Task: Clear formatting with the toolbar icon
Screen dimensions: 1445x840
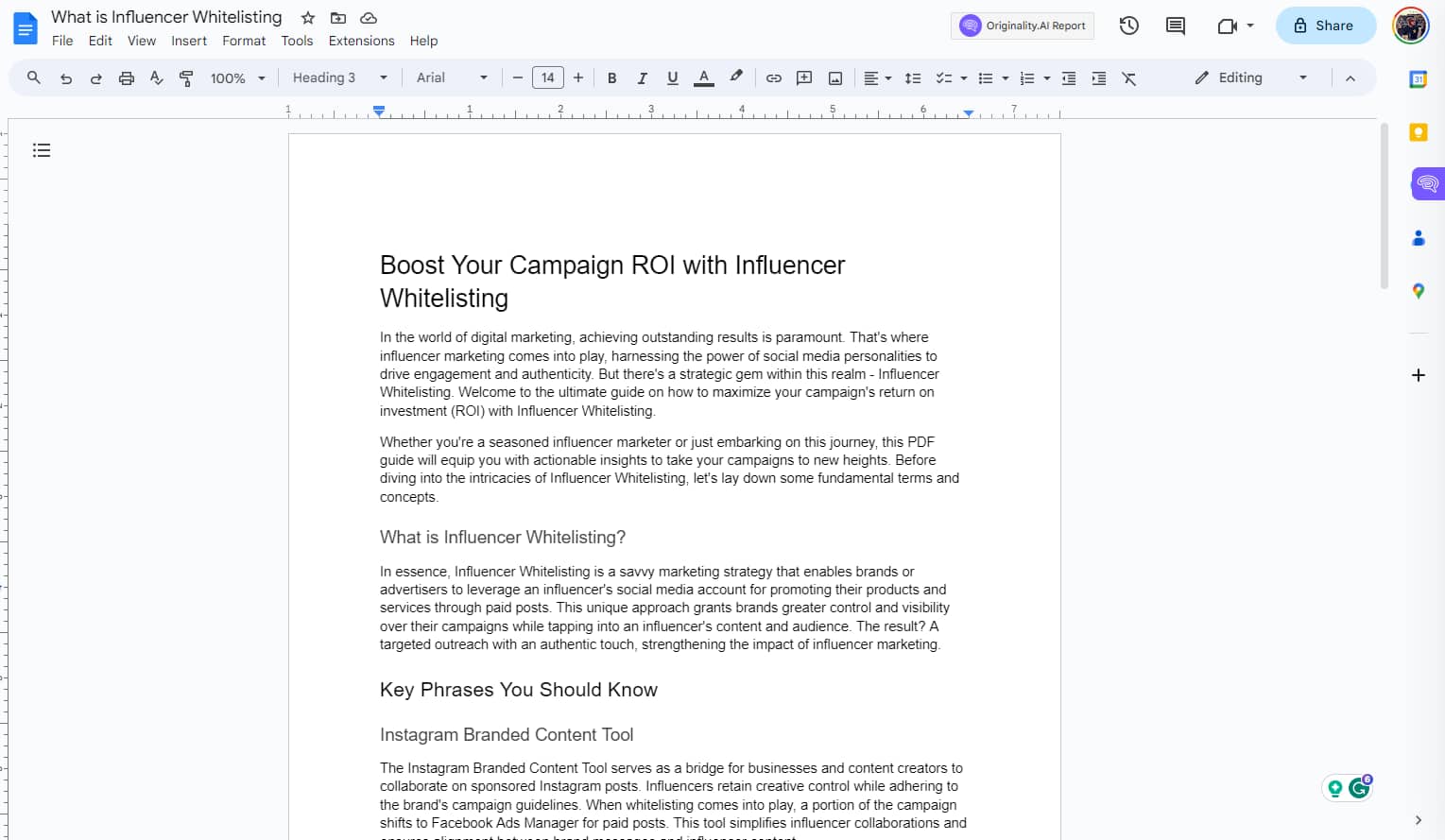Action: (1128, 78)
